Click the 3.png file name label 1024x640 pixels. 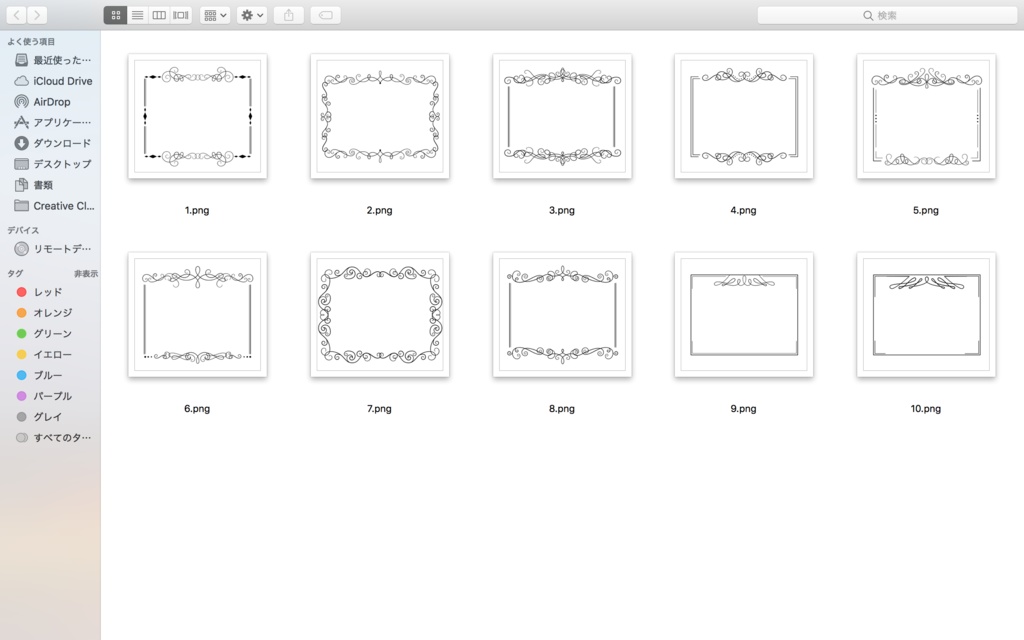coord(562,210)
